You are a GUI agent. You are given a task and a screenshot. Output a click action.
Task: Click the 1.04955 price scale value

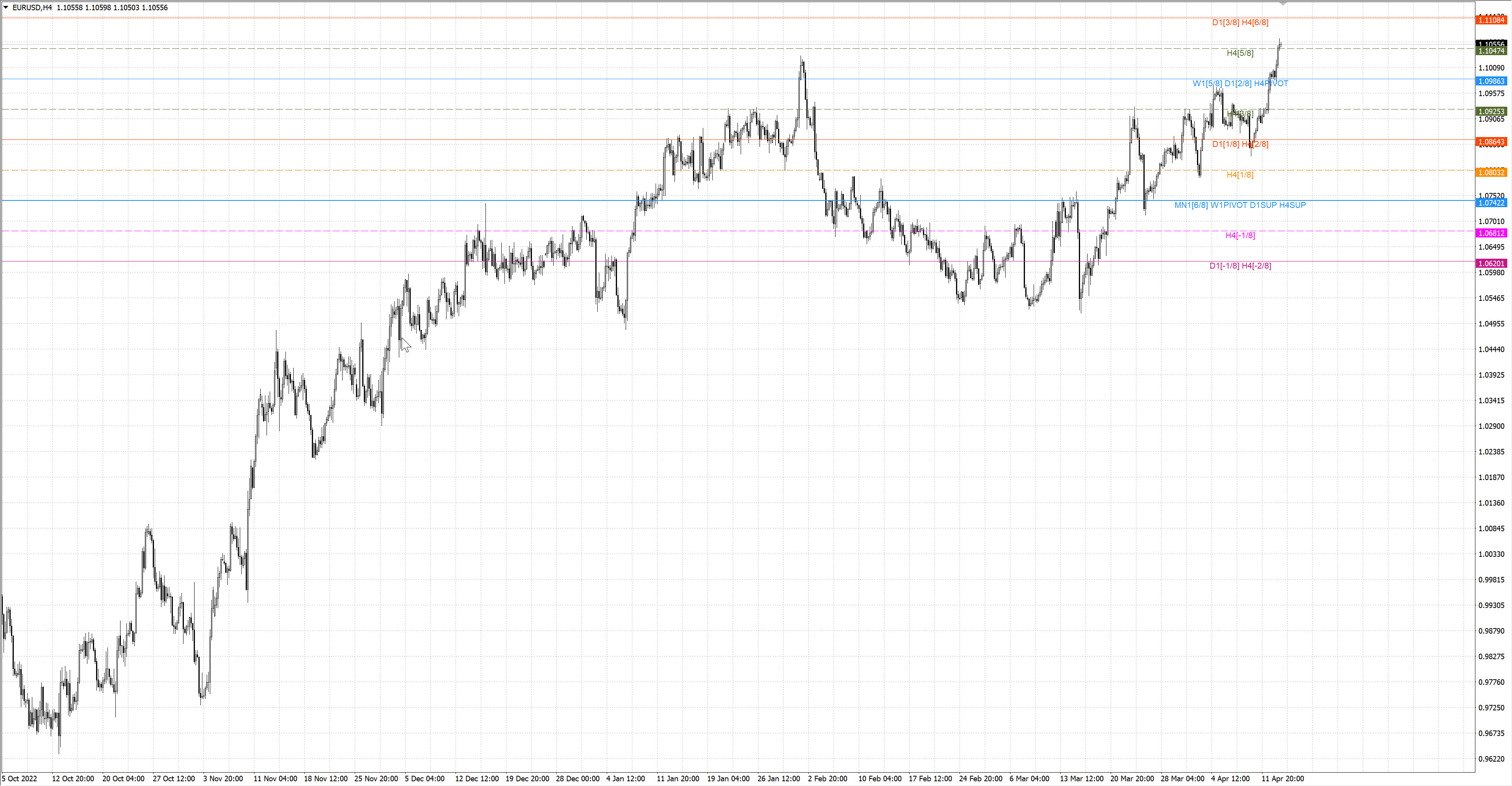pyautogui.click(x=1492, y=323)
